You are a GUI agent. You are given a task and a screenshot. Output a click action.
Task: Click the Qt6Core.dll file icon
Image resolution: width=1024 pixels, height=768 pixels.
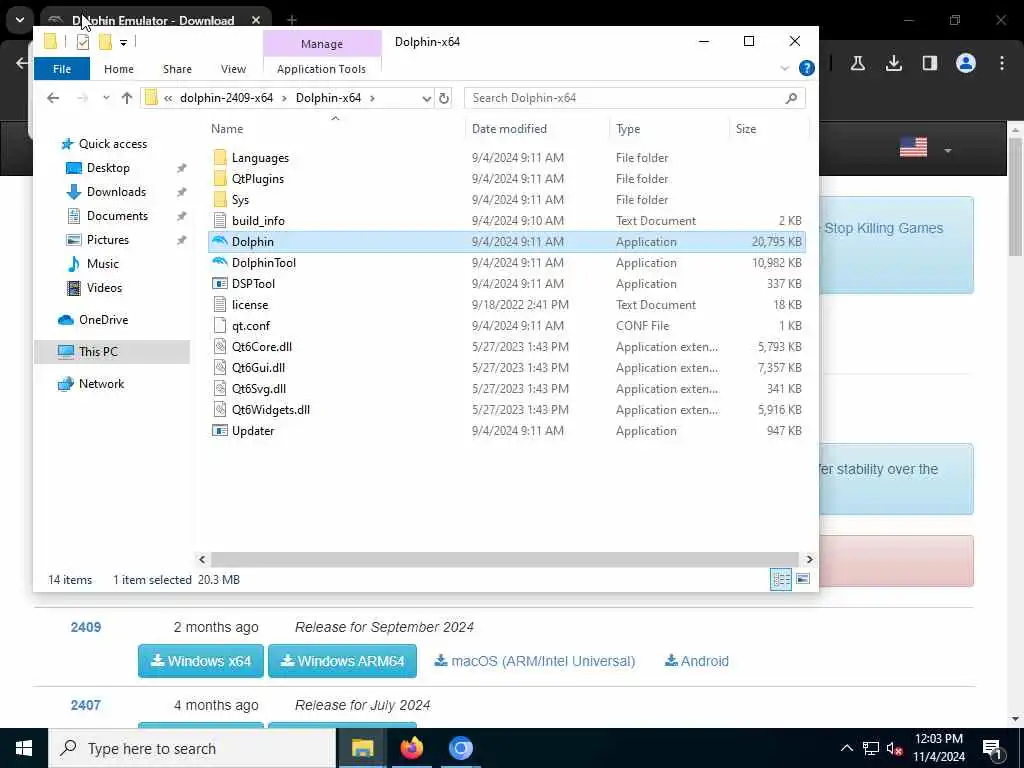tap(220, 347)
